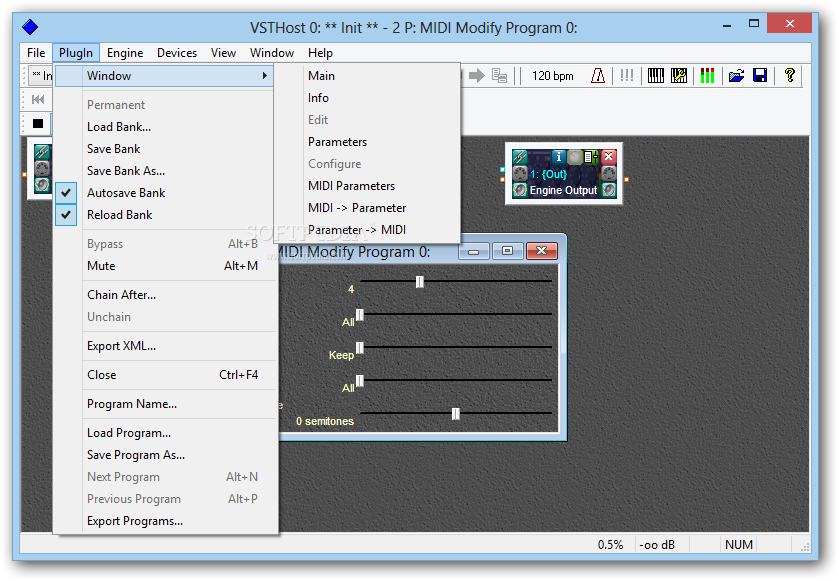
Task: Open keyboard configuration icon with wrench
Action: [x=679, y=75]
